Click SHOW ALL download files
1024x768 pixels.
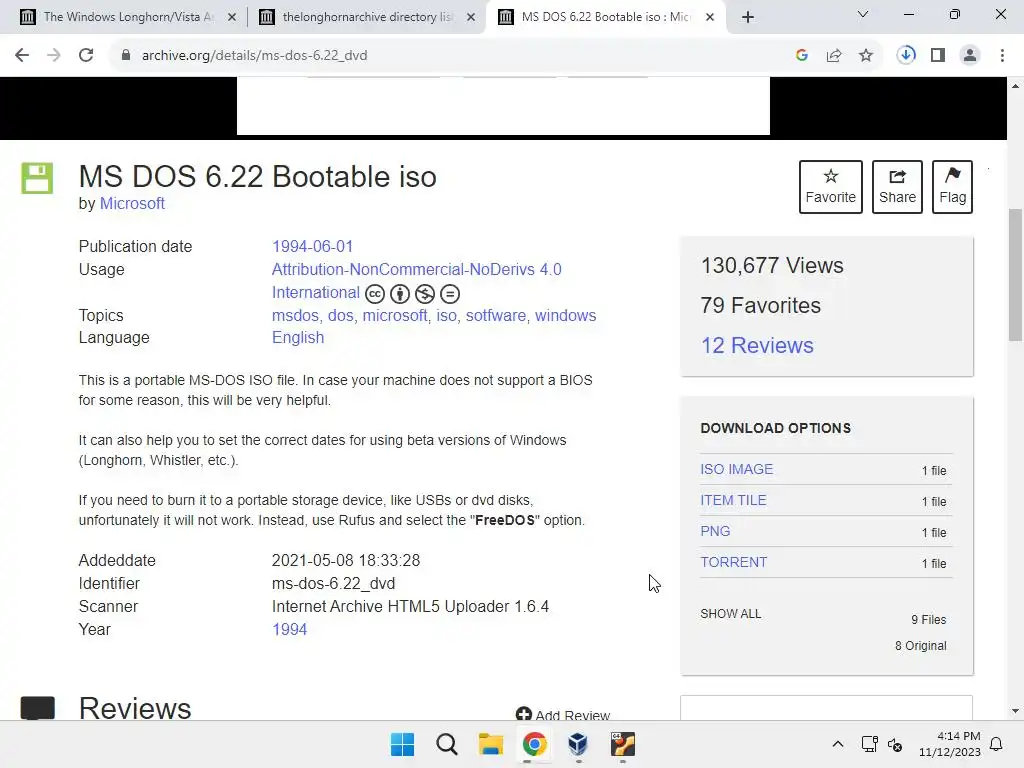point(730,614)
